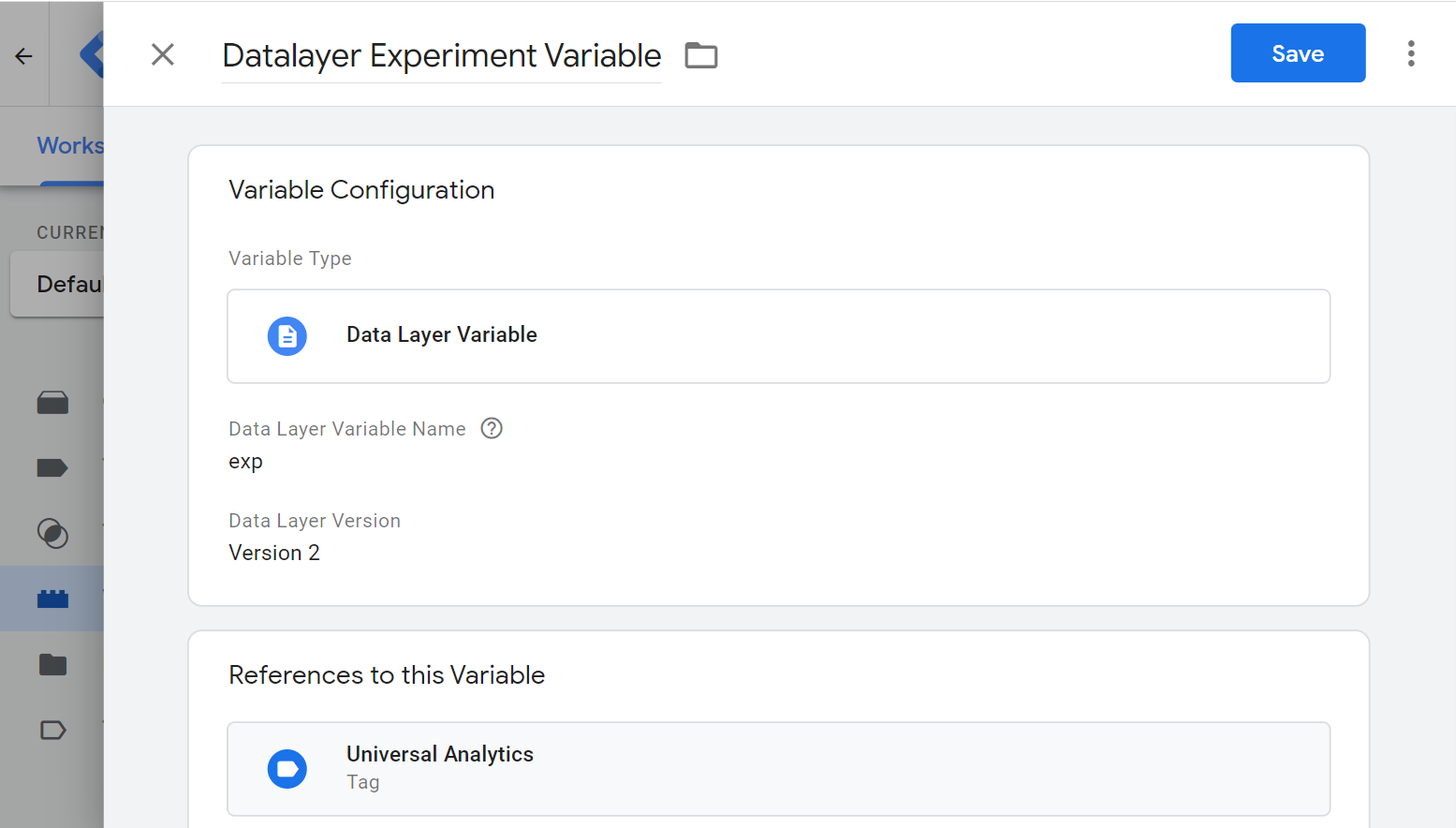Click the Universal Analytics tag icon
Screen dimensions: 1456x828
pos(287,769)
